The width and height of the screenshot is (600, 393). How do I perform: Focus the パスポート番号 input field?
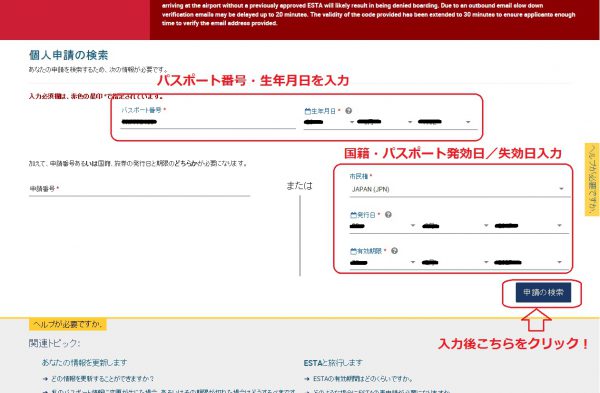208,122
